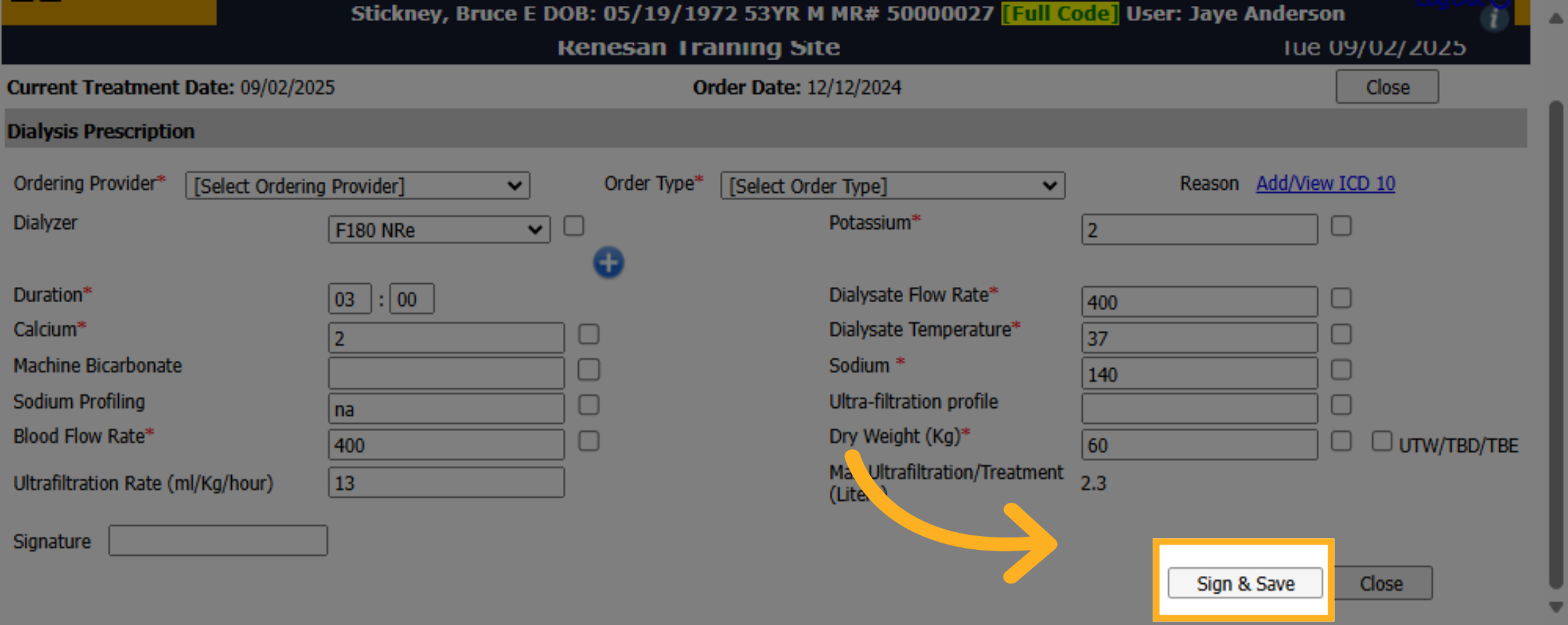Click the Blood Flow Rate input field
Image resolution: width=1568 pixels, height=625 pixels.
(x=446, y=445)
